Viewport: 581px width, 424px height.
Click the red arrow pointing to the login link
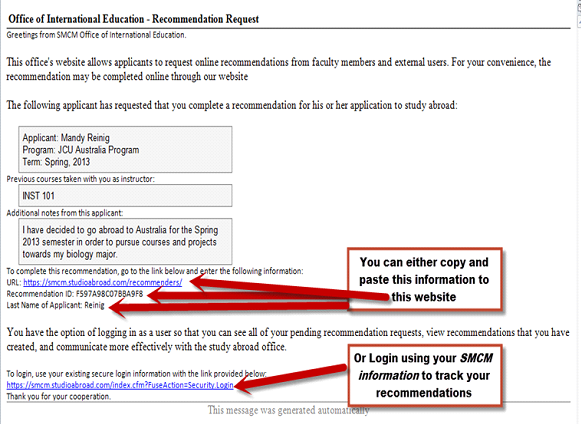(x=291, y=378)
